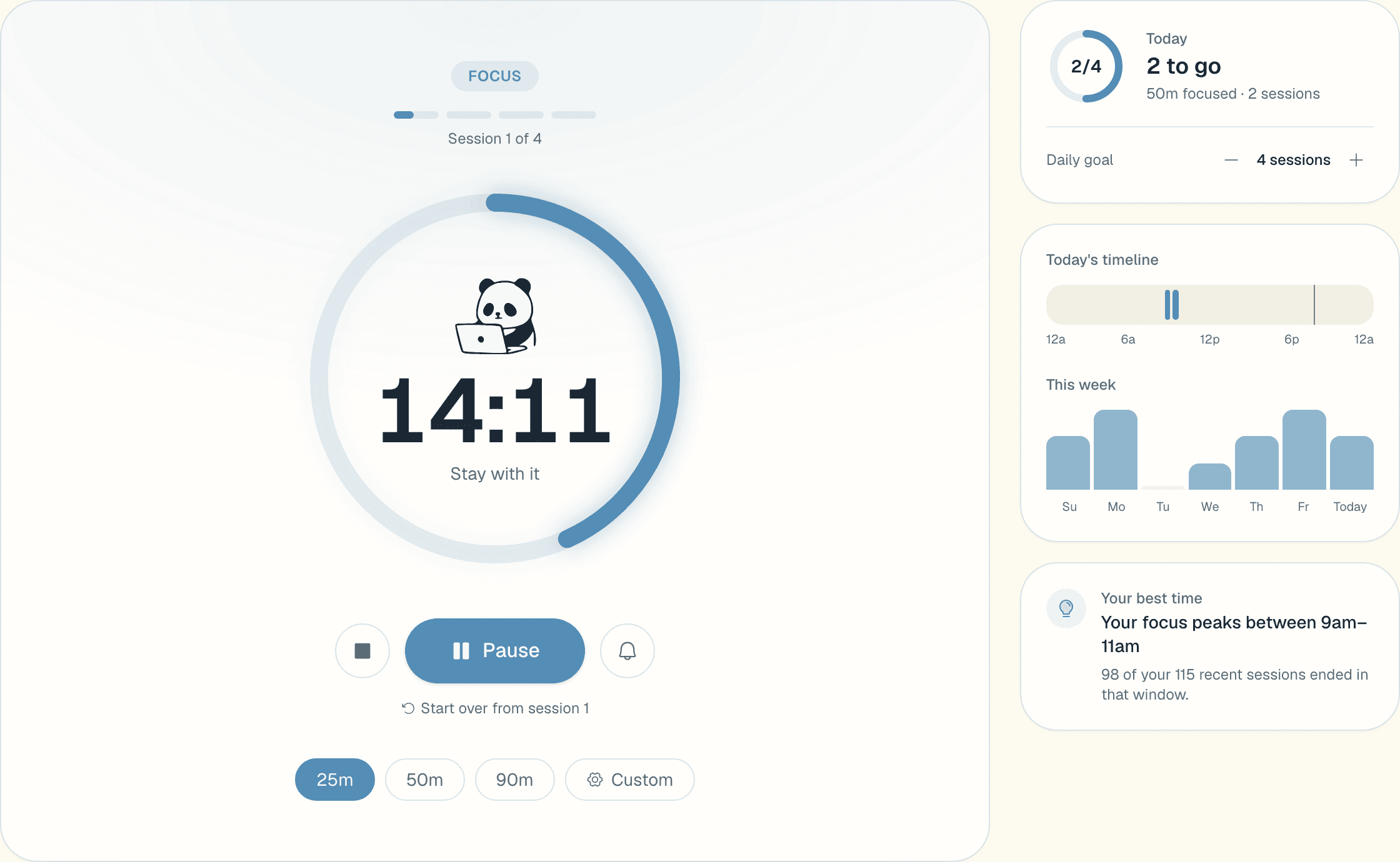Click the 14:11 countdown timer
Viewport: 1400px width, 862px height.
495,411
